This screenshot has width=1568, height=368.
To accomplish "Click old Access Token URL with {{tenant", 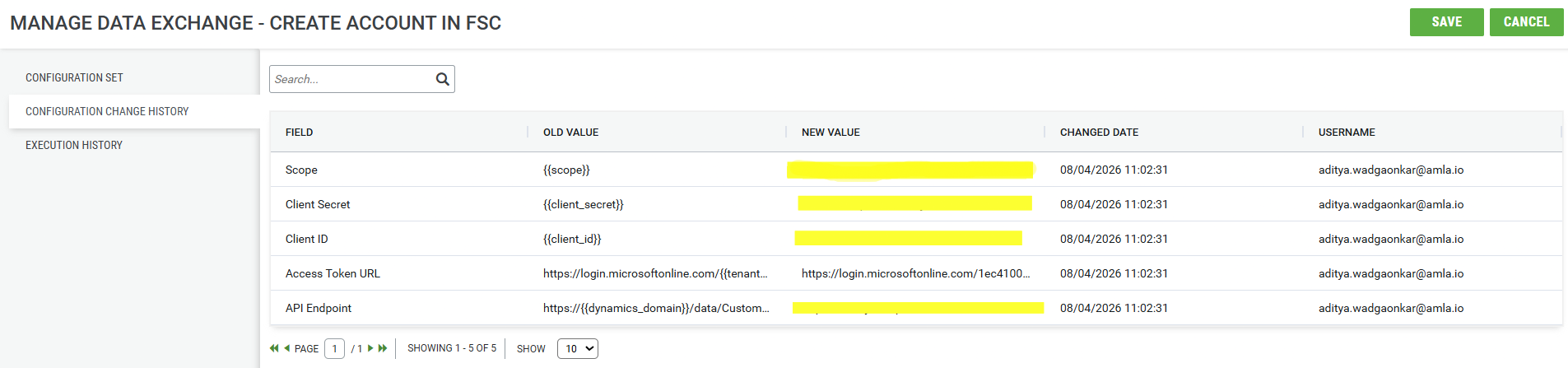I will pos(655,273).
